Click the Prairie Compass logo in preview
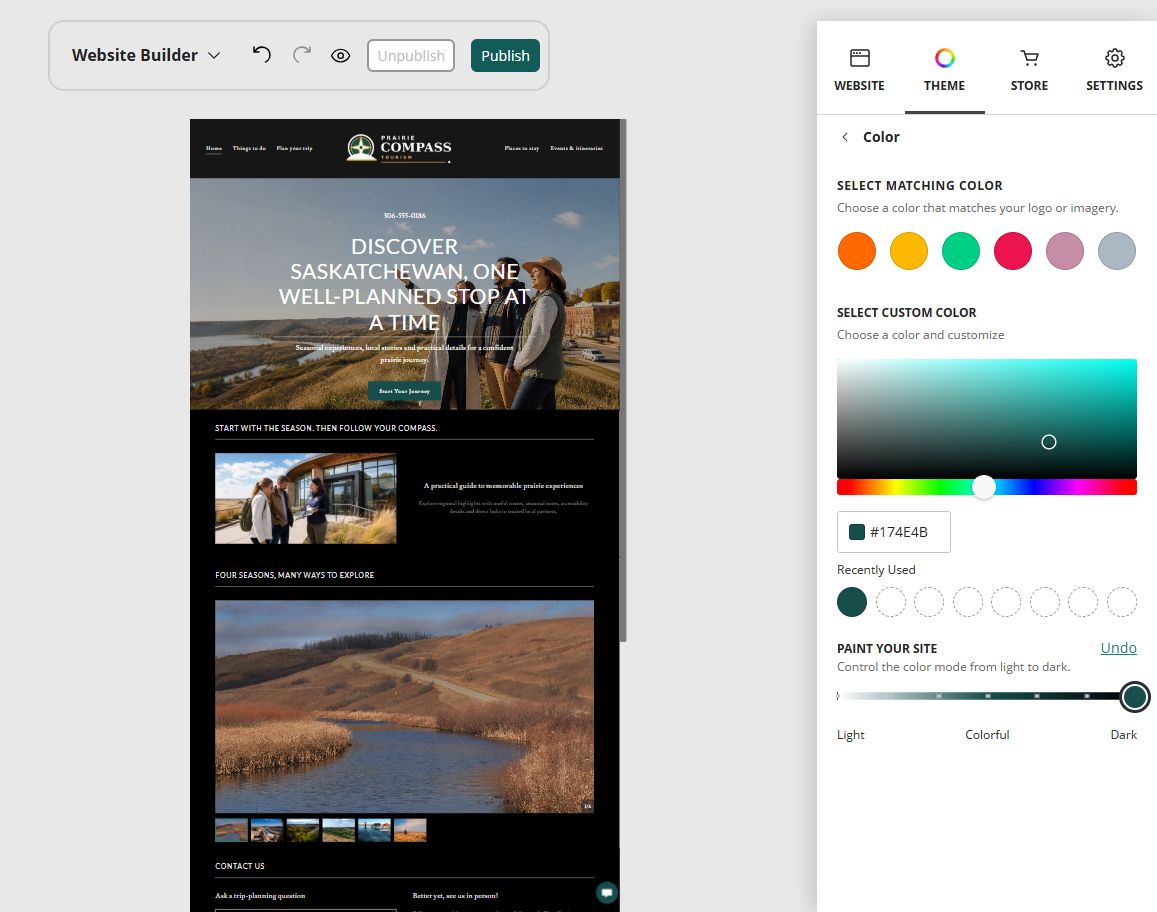 coord(399,148)
